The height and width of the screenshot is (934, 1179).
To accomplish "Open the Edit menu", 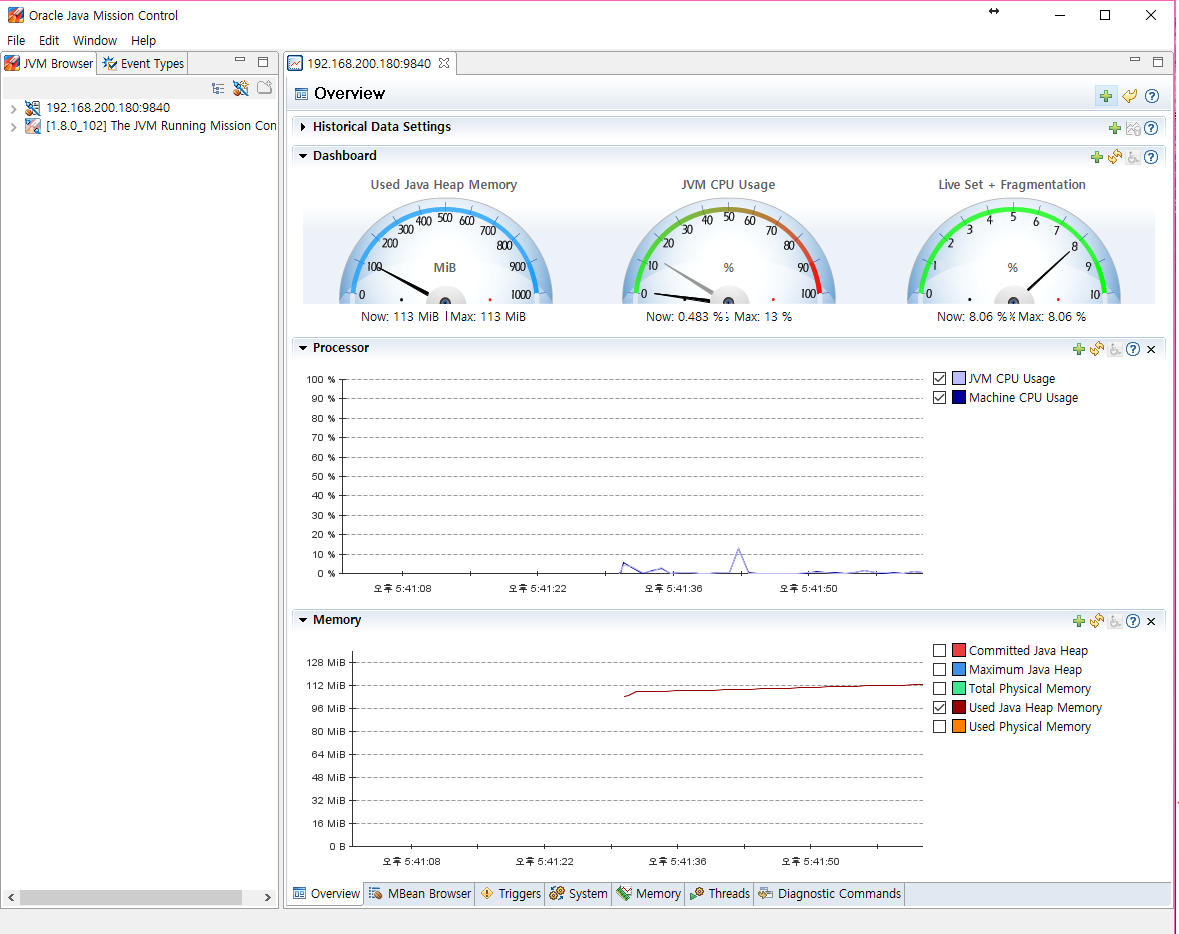I will 49,41.
